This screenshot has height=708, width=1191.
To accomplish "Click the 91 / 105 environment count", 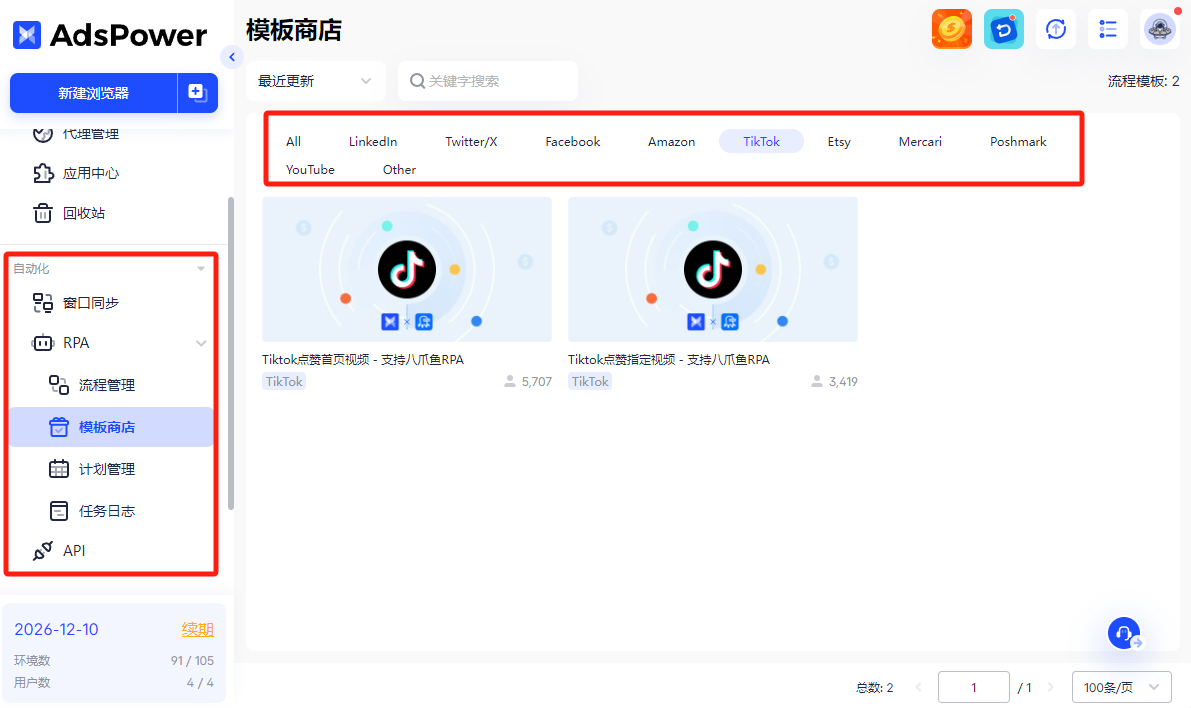I will (x=192, y=661).
